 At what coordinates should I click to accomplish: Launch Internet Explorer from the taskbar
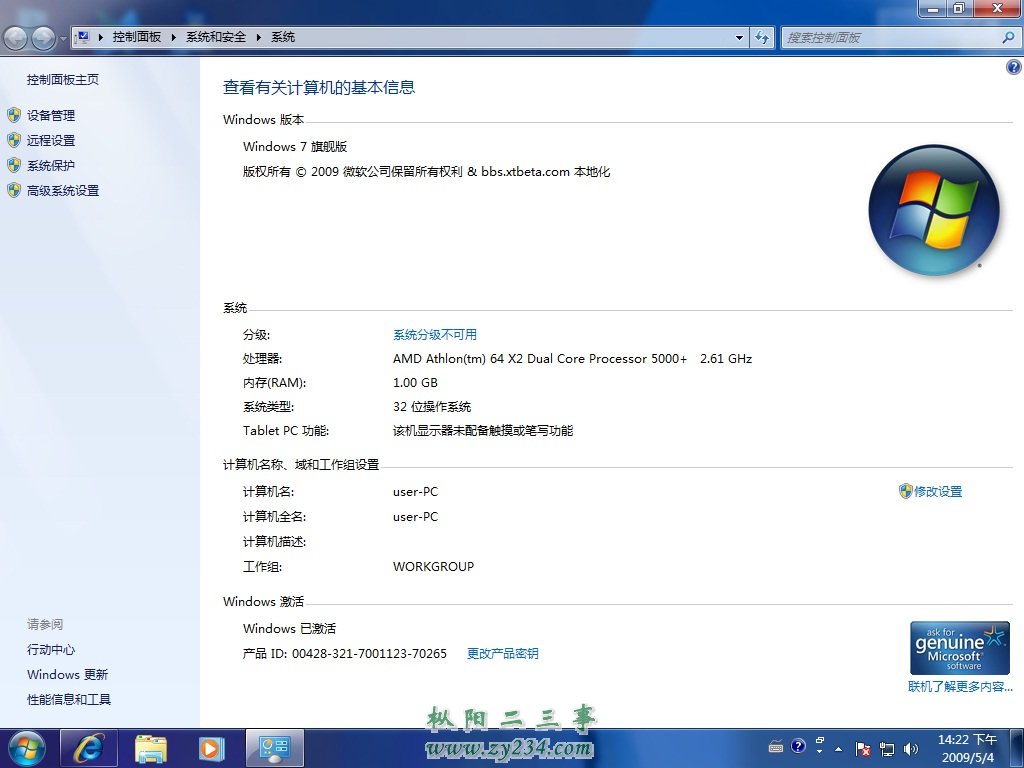click(89, 748)
